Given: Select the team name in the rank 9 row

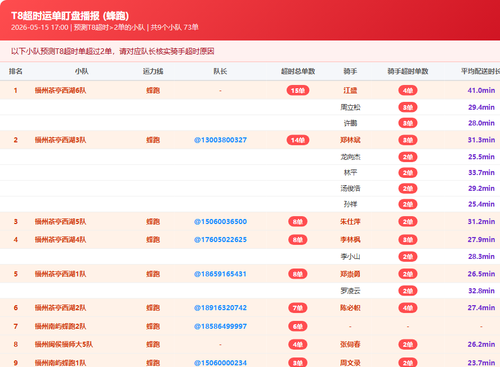Looking at the screenshot, I should [x=60, y=363].
